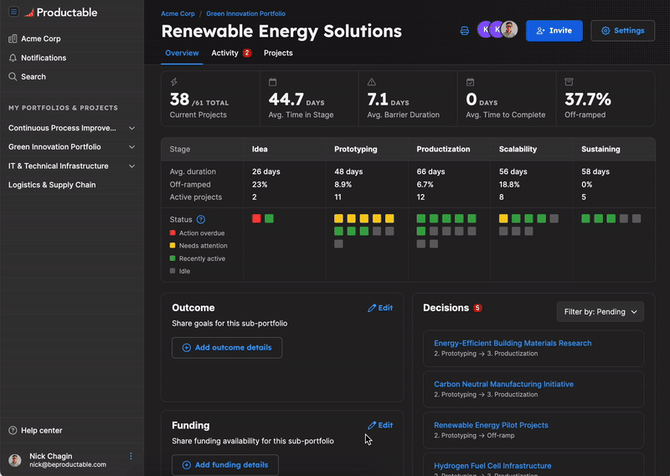Image resolution: width=670 pixels, height=476 pixels.
Task: Click the sidebar collapse menu icon
Action: (x=13, y=12)
